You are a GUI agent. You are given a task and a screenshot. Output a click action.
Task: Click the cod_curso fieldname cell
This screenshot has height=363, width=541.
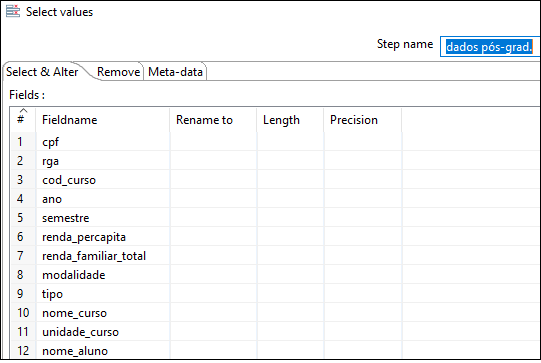coord(103,180)
